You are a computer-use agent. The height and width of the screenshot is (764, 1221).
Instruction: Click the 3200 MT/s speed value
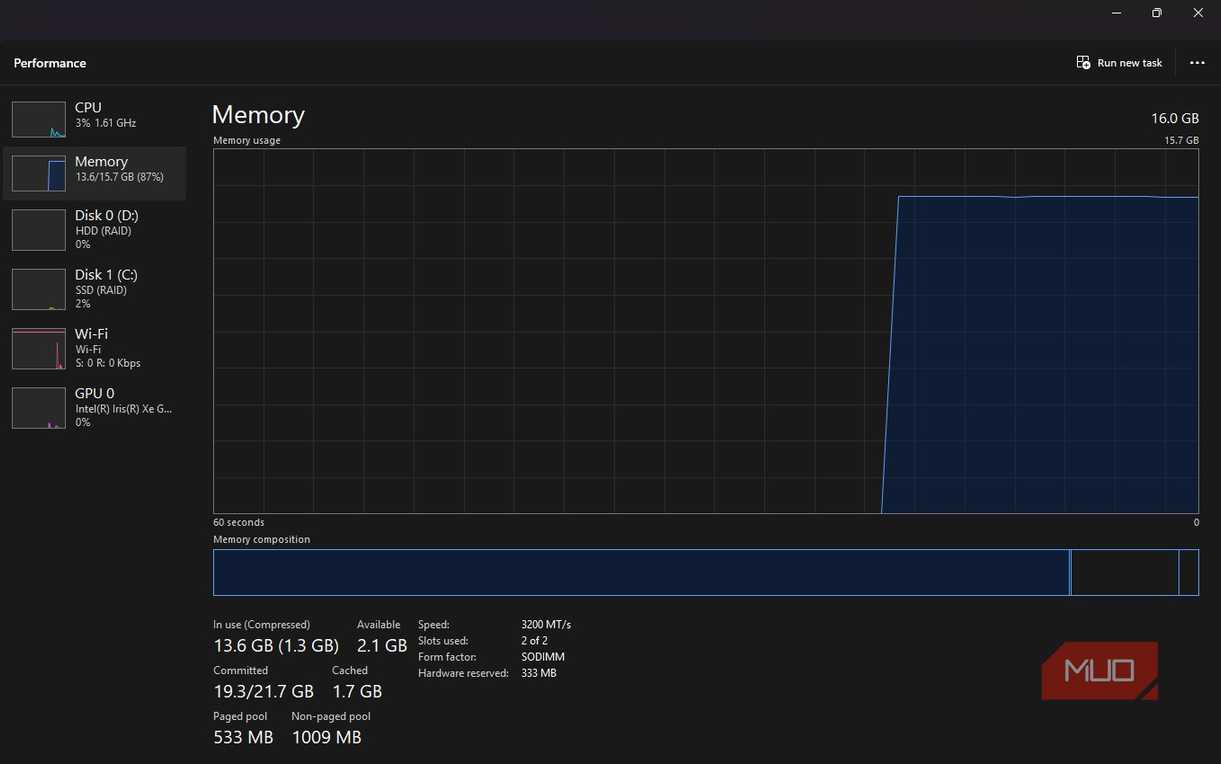click(x=546, y=624)
